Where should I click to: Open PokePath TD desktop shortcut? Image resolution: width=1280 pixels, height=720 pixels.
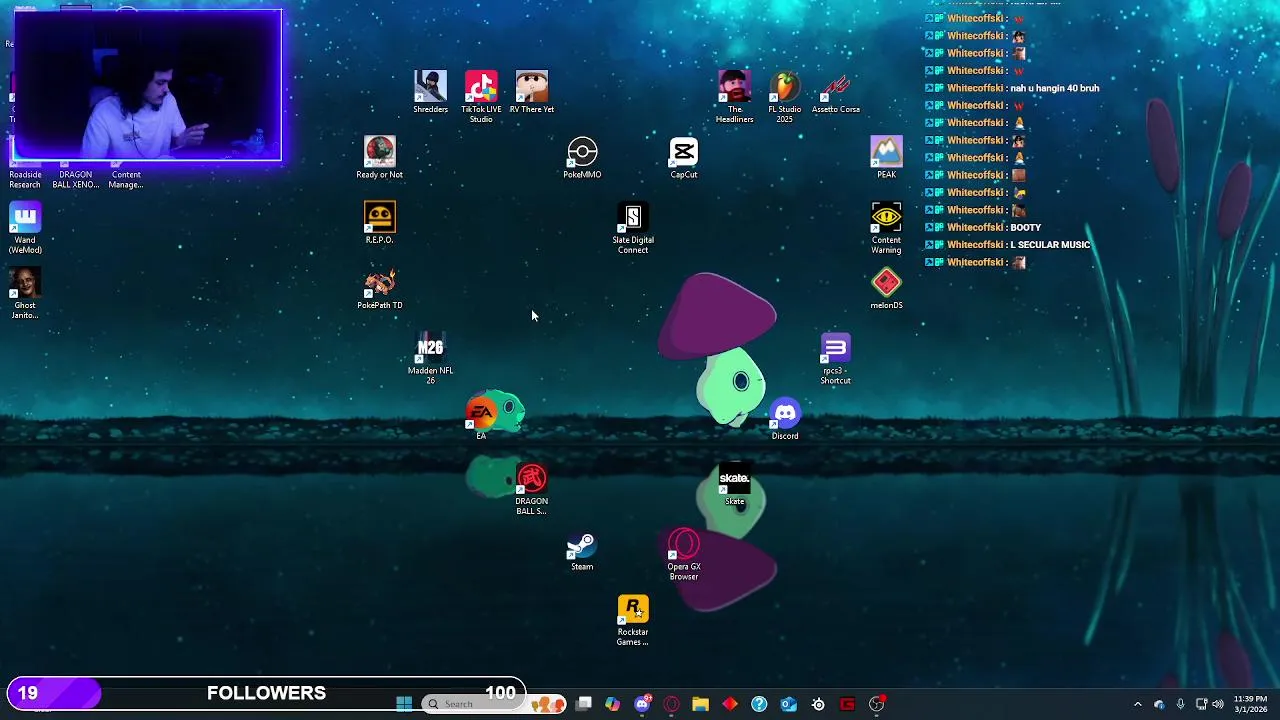(x=380, y=288)
